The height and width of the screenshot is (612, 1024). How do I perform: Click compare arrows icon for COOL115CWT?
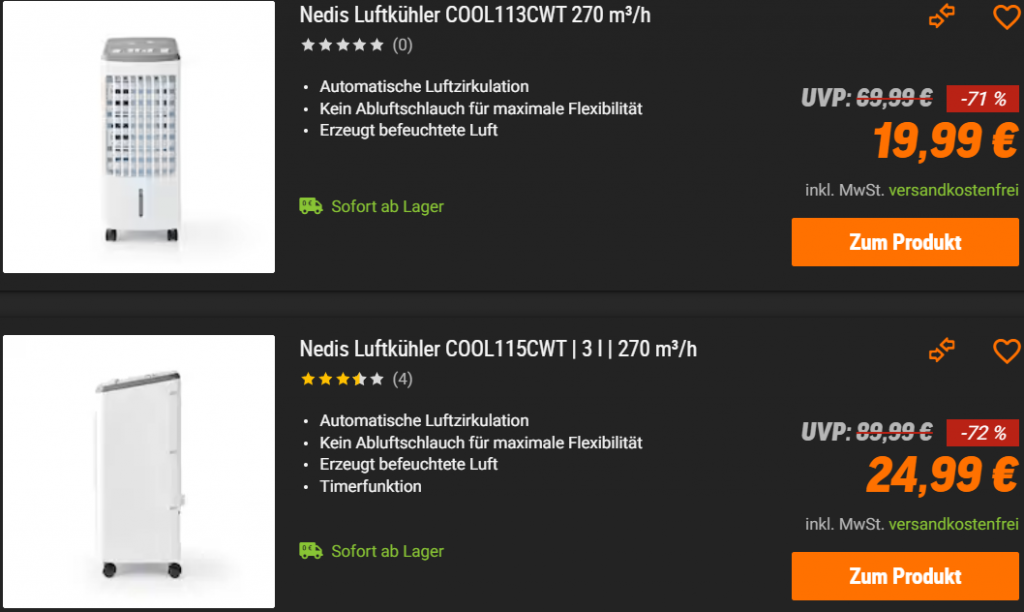942,351
